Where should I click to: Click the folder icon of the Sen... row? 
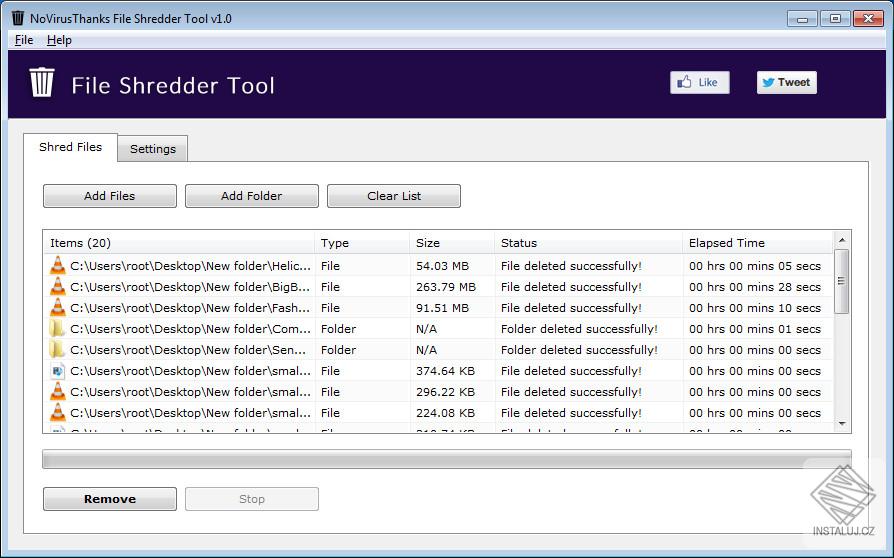57,349
